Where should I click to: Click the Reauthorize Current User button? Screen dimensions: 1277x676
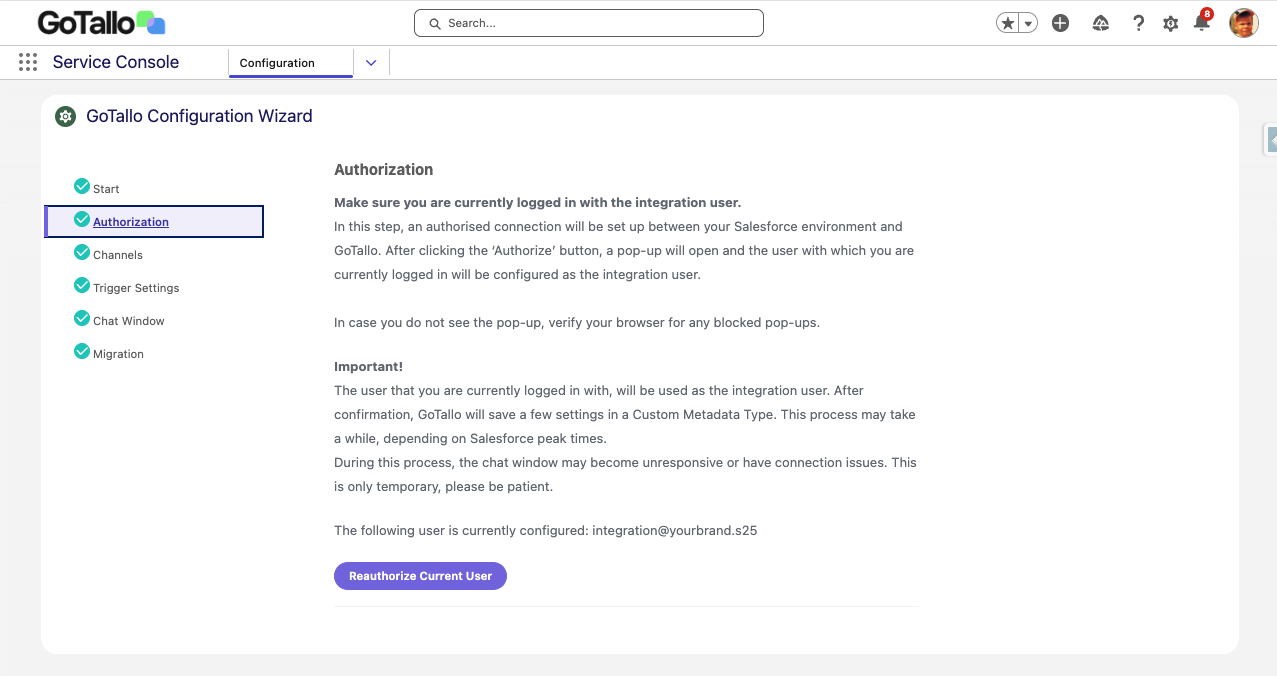tap(420, 576)
